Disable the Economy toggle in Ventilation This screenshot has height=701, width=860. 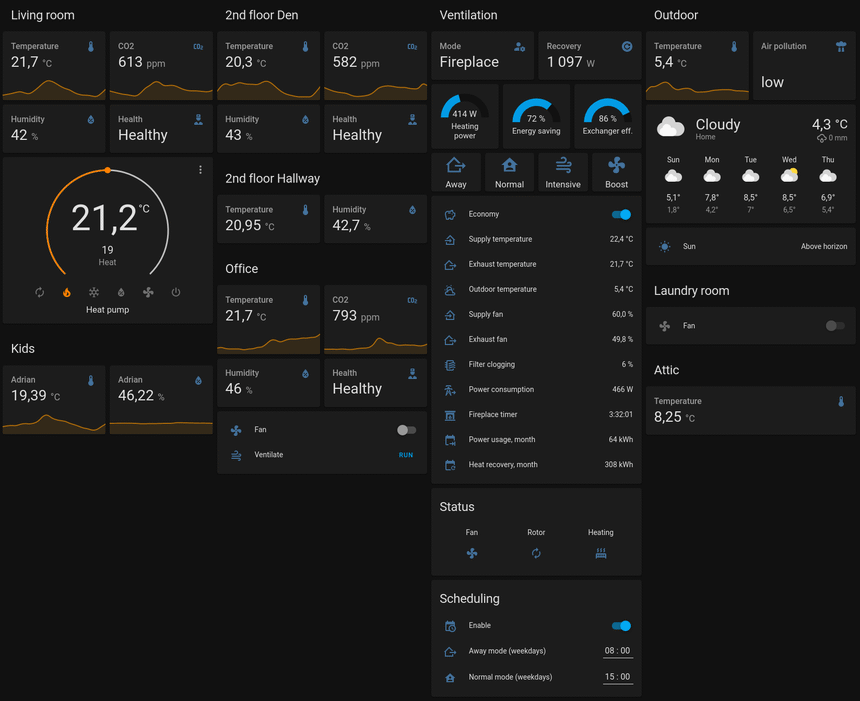(621, 213)
